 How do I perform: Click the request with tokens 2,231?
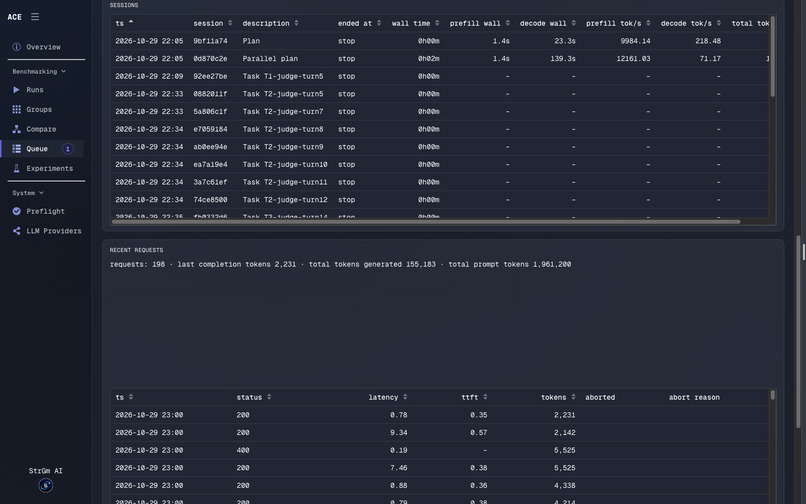[439, 415]
